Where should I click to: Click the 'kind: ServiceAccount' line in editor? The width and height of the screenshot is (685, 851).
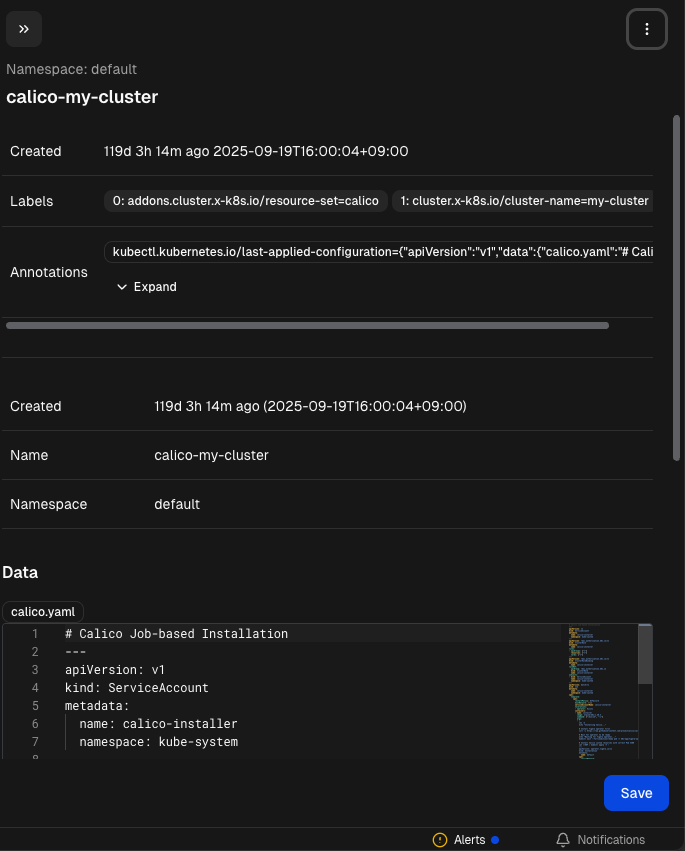[136, 688]
